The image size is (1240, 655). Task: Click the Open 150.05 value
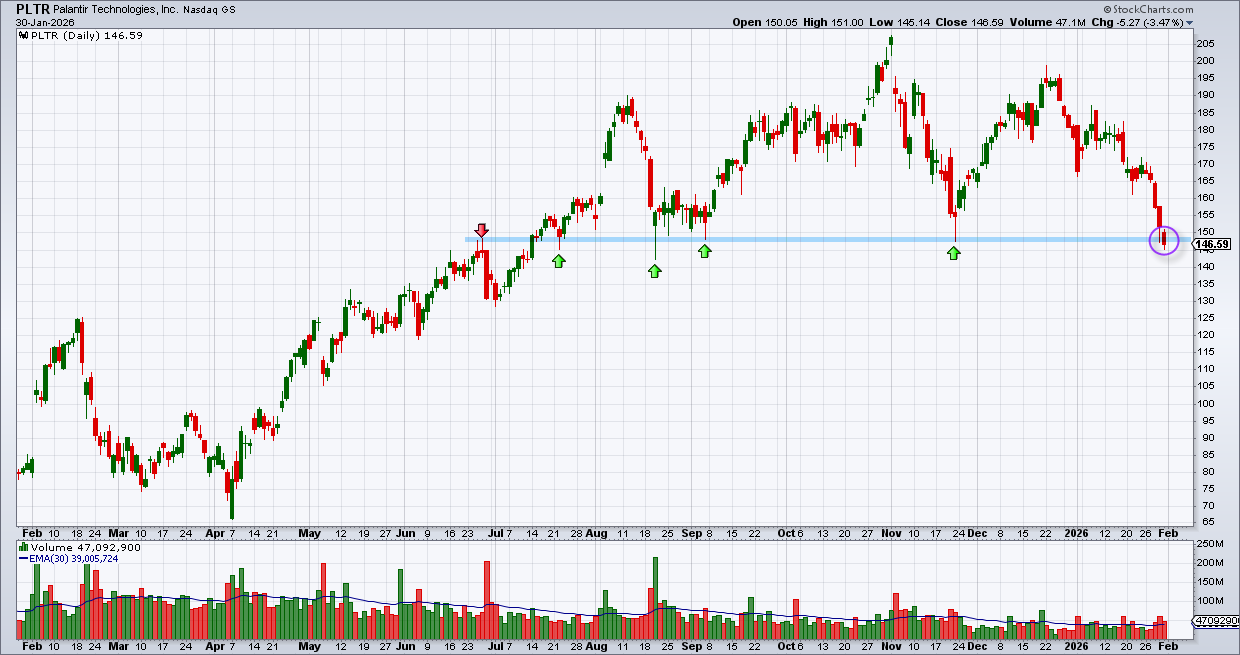tap(767, 21)
